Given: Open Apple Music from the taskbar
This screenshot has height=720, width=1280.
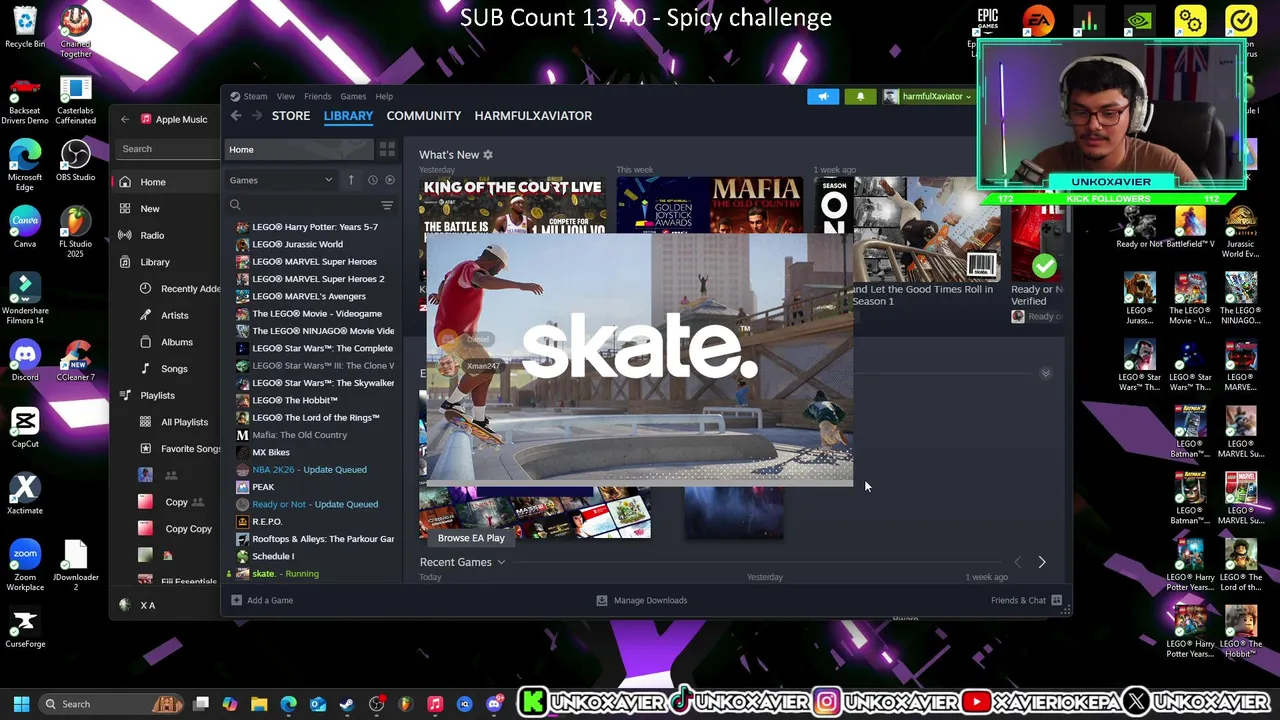Looking at the screenshot, I should point(435,704).
